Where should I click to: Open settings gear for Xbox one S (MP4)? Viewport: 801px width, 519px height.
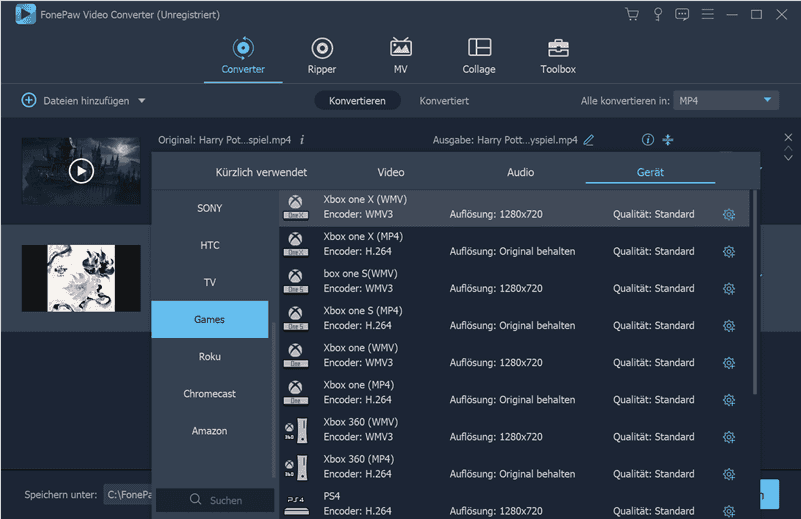tap(728, 326)
